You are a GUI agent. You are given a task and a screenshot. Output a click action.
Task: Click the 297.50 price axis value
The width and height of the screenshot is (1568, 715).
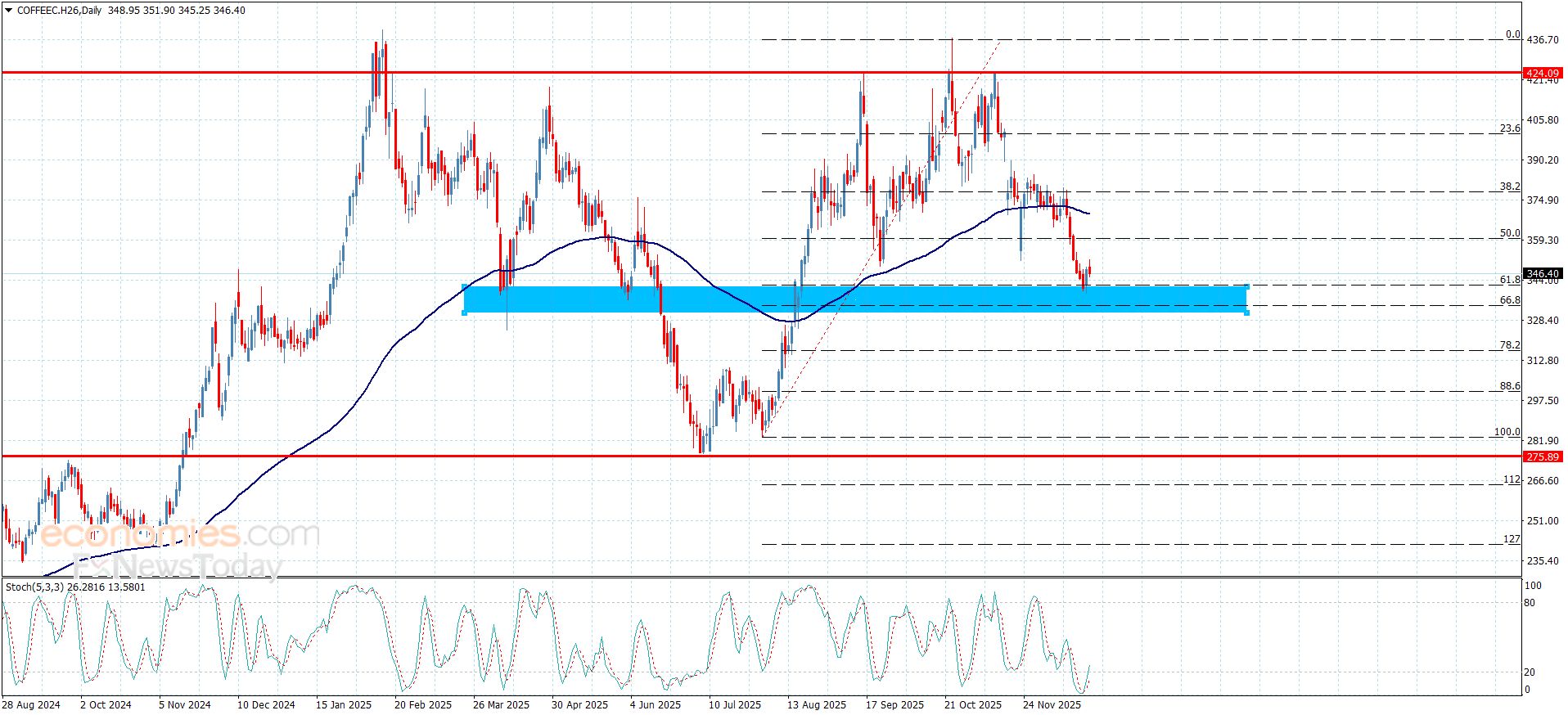coord(1543,401)
